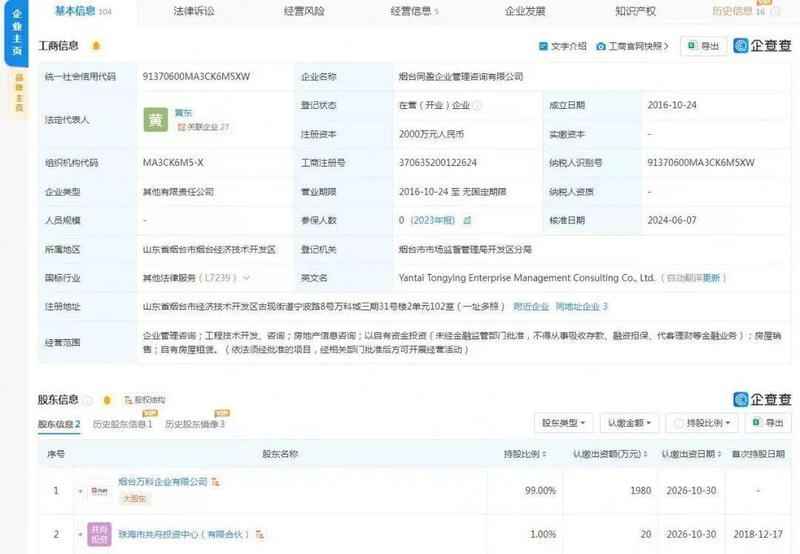Switch to 经营风险 tab

pyautogui.click(x=304, y=11)
